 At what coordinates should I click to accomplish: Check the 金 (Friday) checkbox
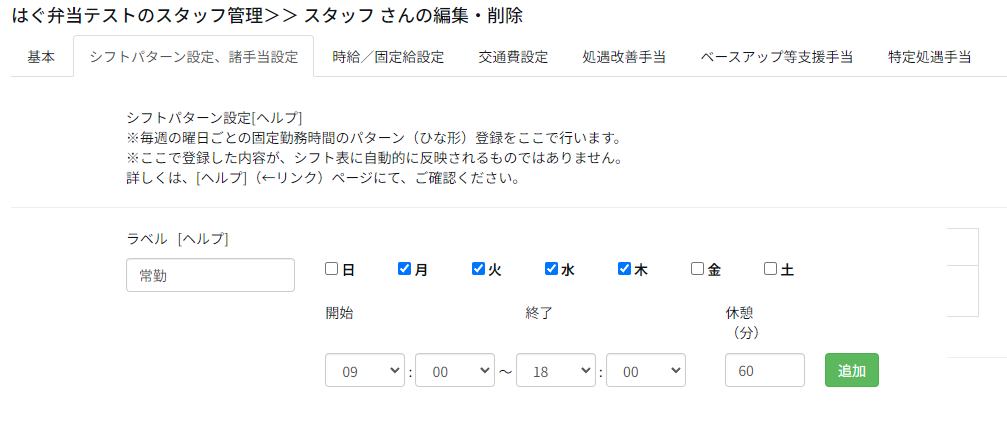698,269
